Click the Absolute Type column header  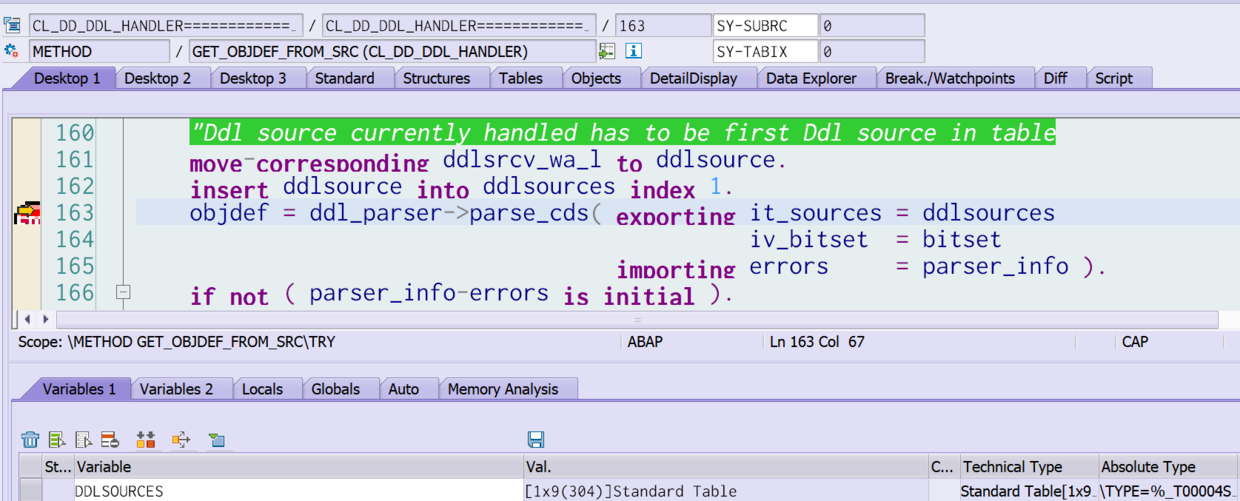tap(1168, 466)
